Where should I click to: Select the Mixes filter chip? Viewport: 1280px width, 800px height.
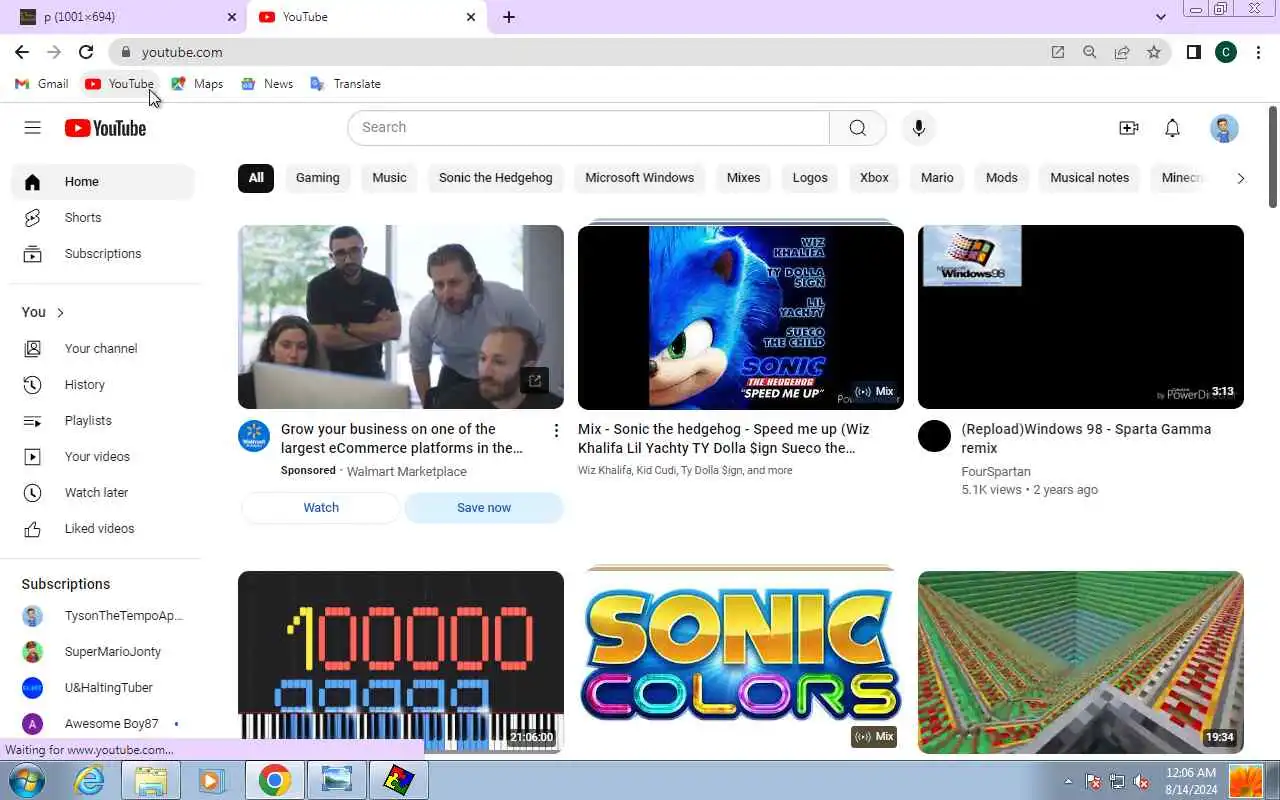tap(743, 178)
